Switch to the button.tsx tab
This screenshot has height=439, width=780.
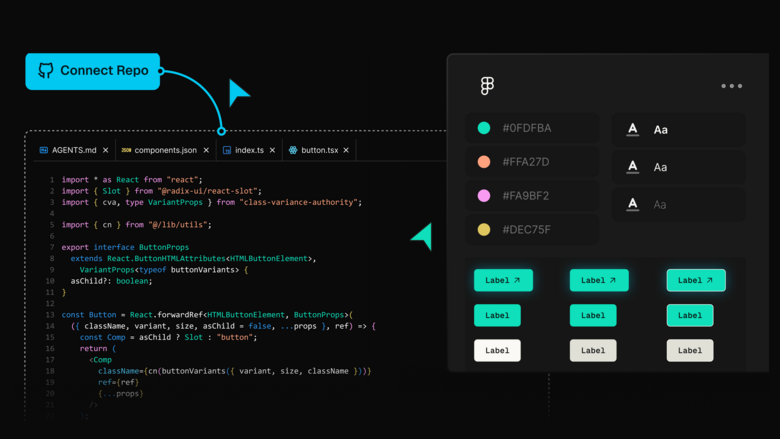click(319, 150)
